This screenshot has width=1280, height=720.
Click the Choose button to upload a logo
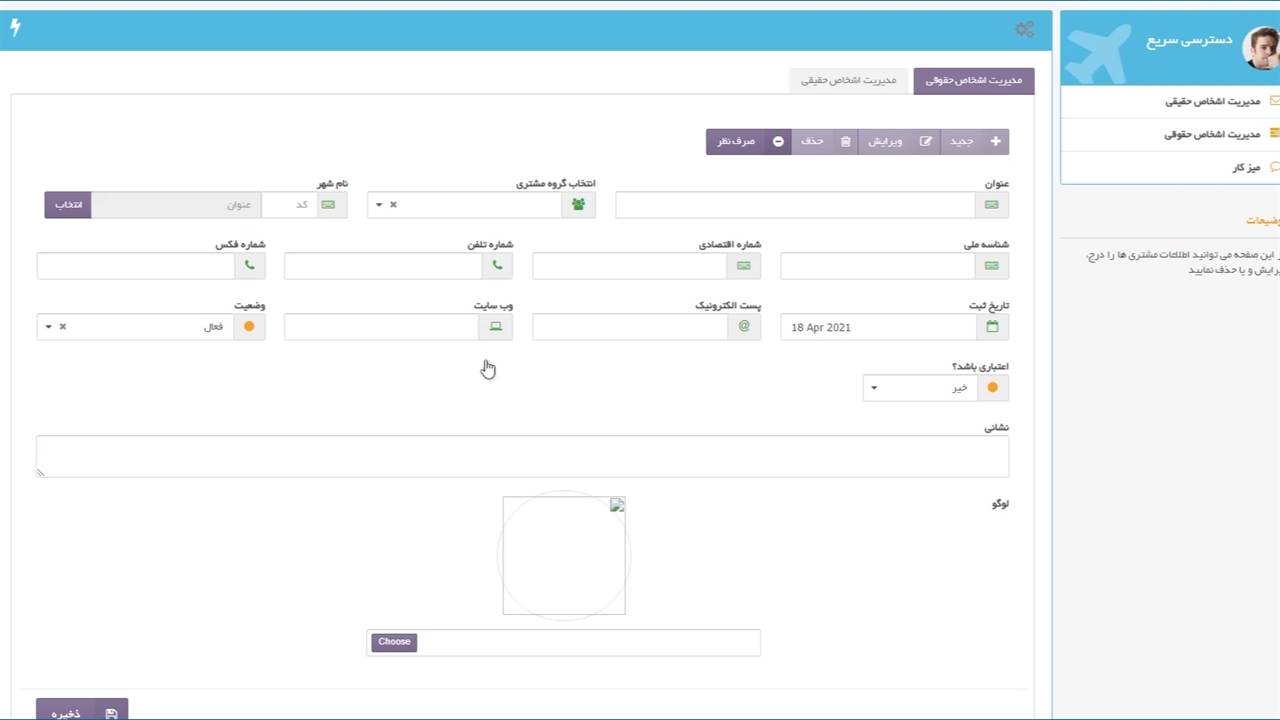[x=394, y=642]
